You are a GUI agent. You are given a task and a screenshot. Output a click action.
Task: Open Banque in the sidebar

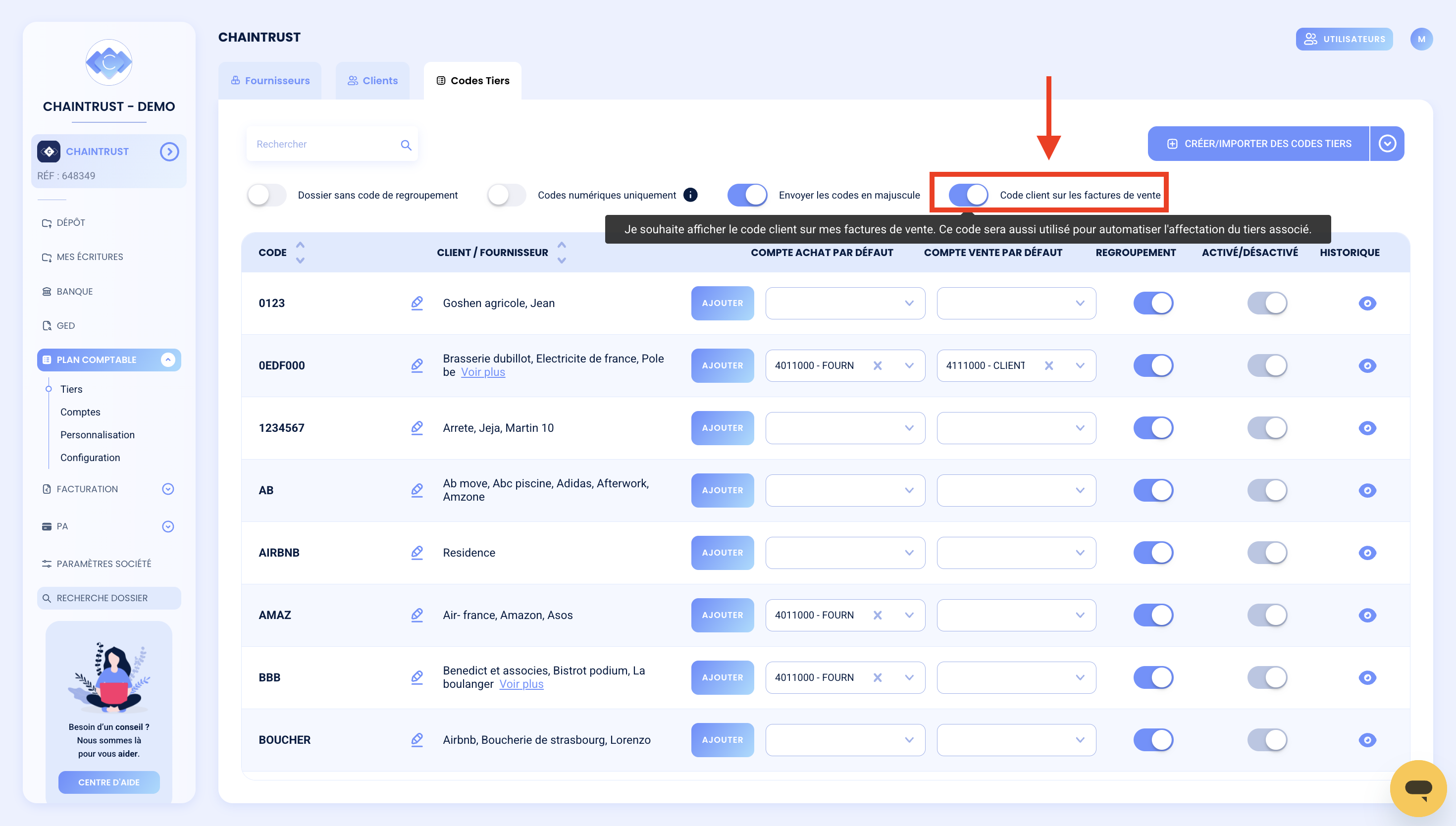pos(67,291)
